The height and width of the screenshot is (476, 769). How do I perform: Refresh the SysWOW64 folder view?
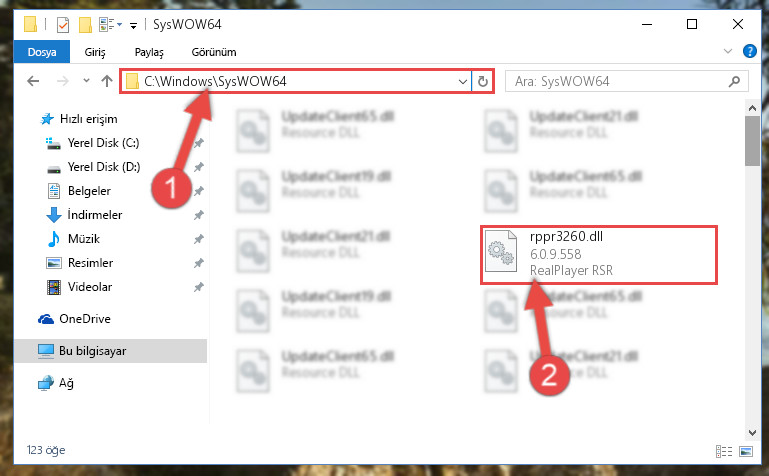point(483,81)
